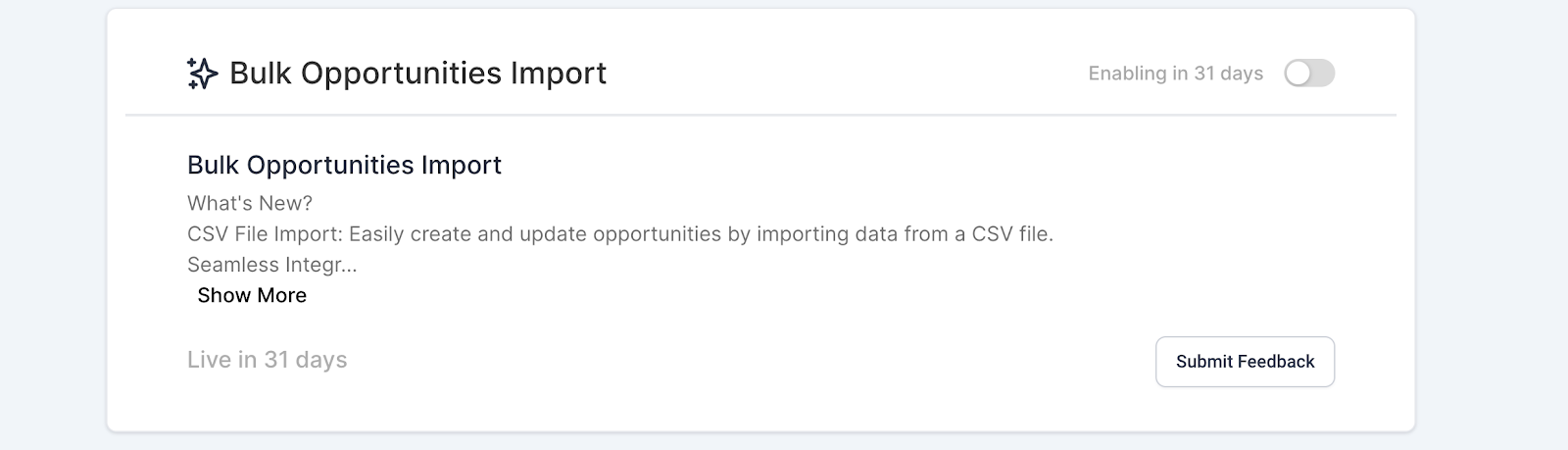
Task: Click the bold Bulk Opportunities Import subheading
Action: (x=344, y=165)
